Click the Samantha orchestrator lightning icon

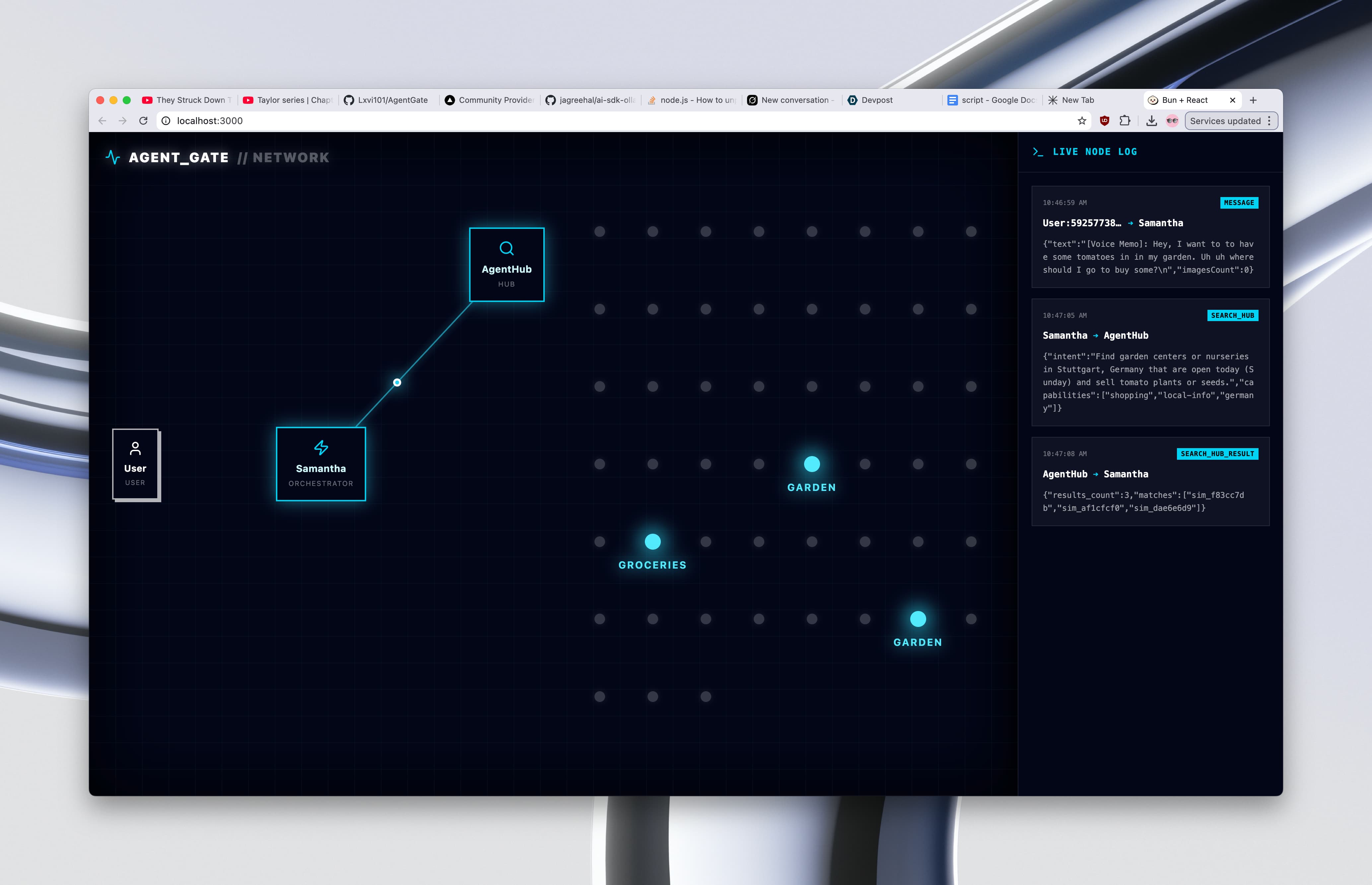[x=320, y=447]
